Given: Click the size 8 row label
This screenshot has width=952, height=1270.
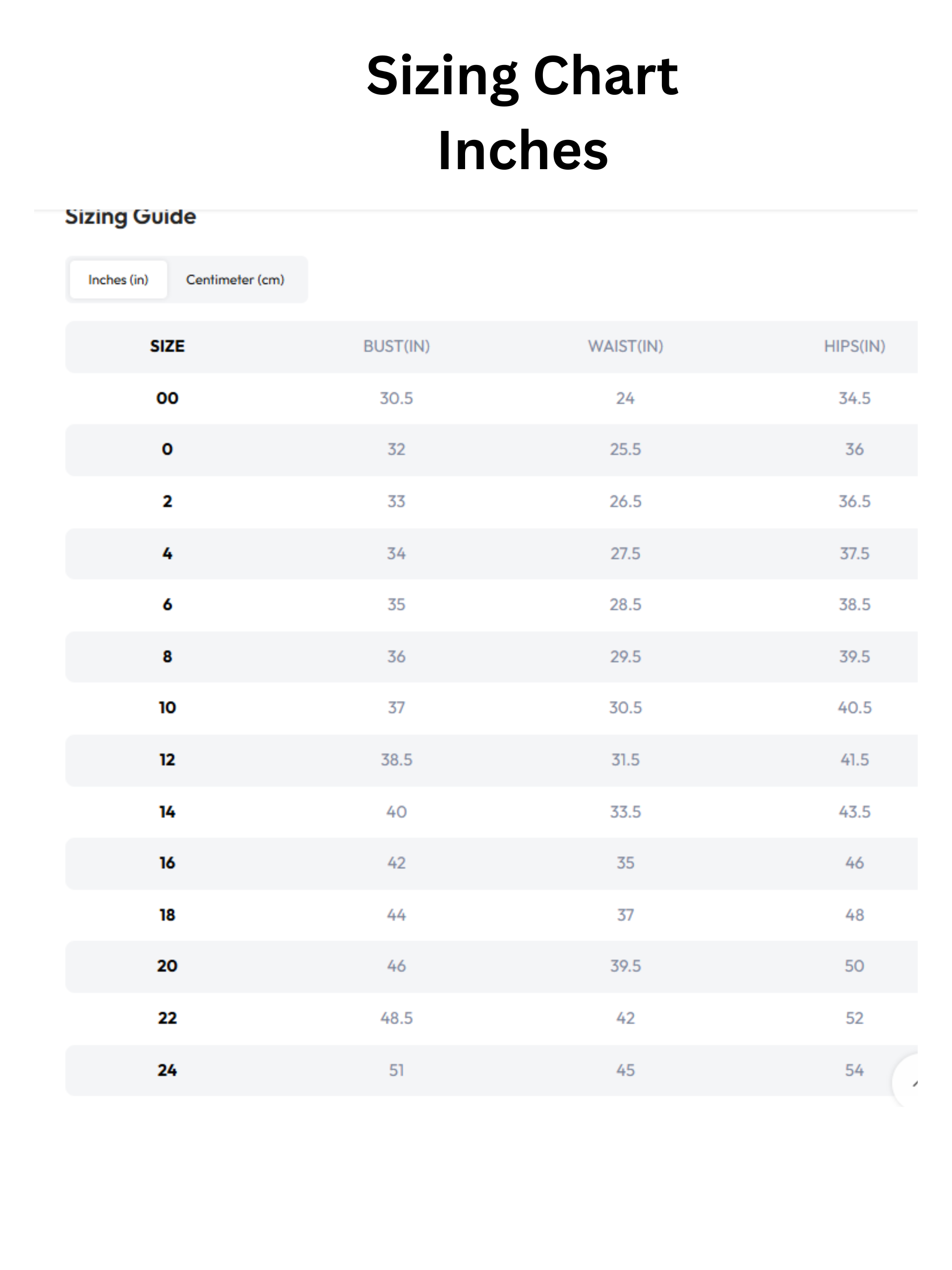Looking at the screenshot, I should 167,656.
